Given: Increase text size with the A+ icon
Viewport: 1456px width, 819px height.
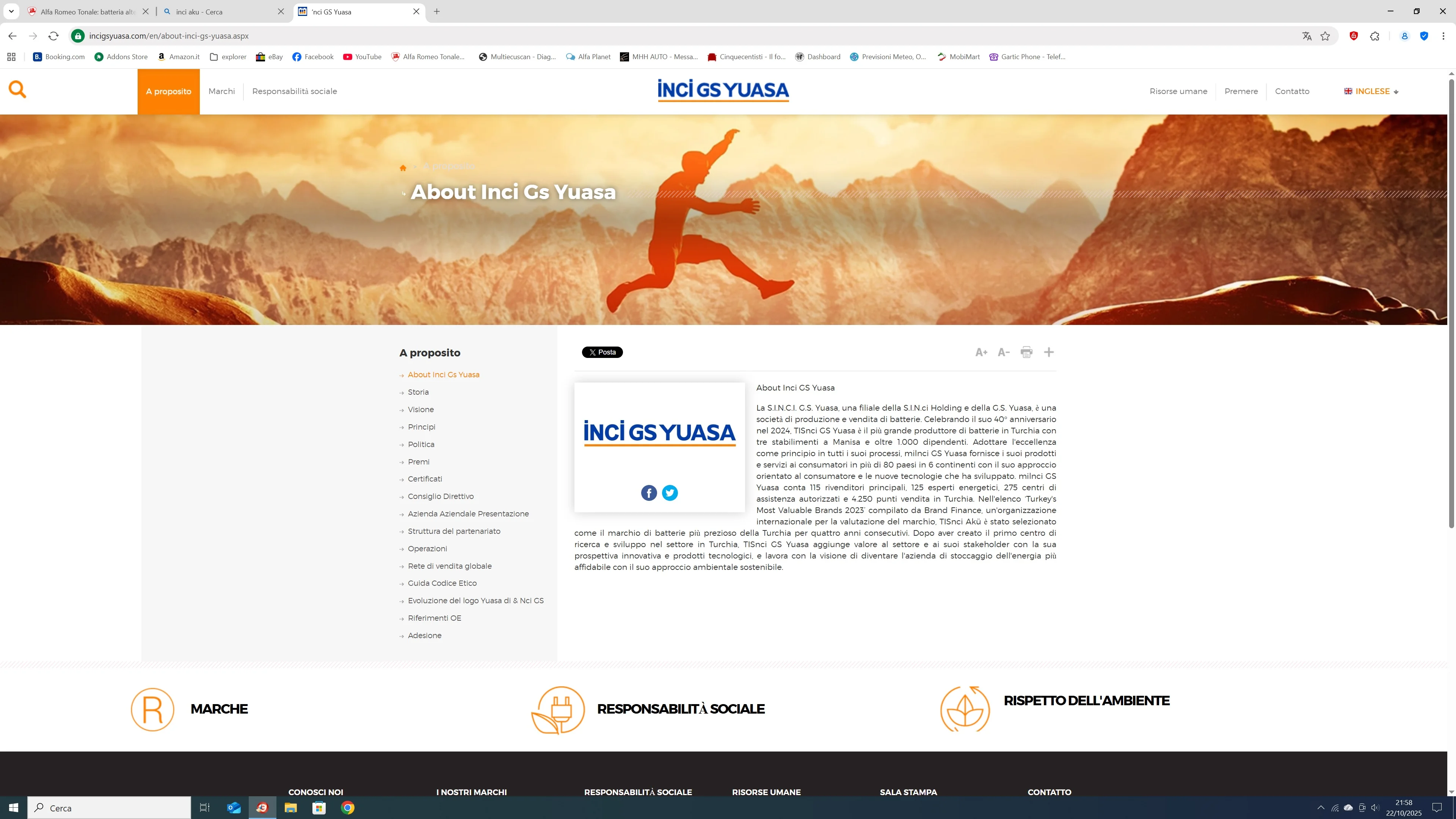Looking at the screenshot, I should (x=981, y=351).
